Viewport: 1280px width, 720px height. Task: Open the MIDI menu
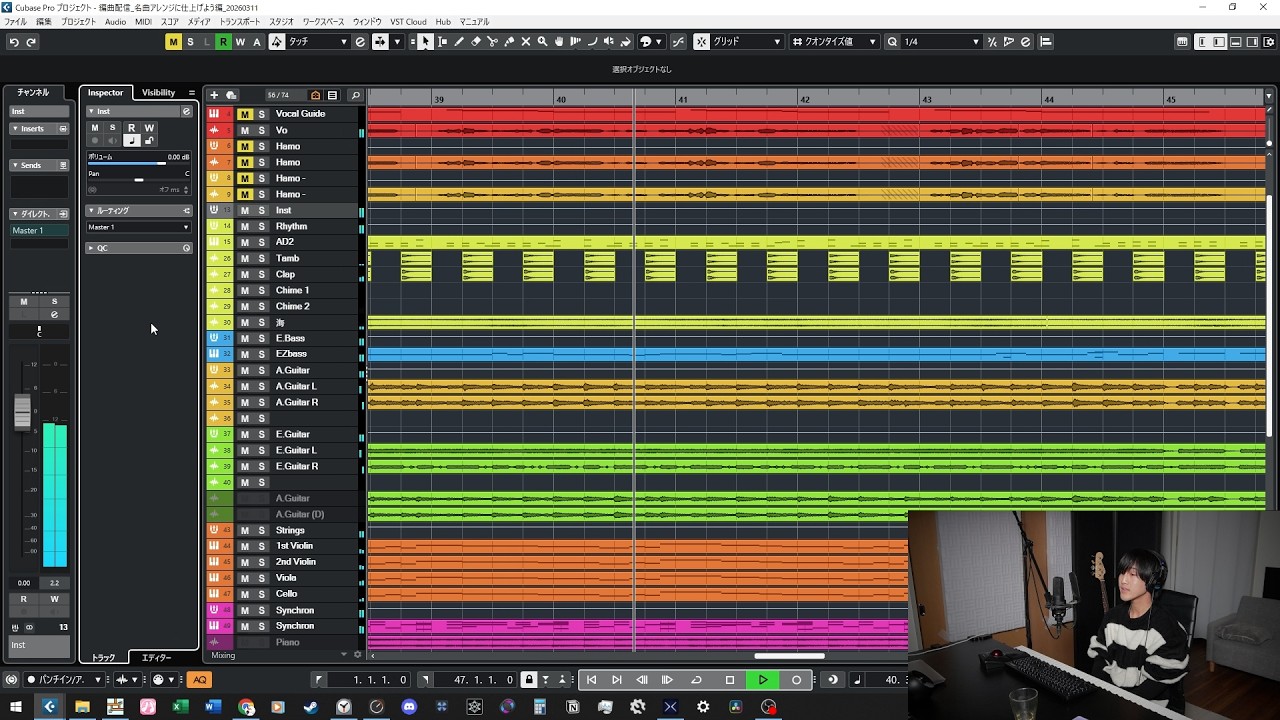click(x=143, y=22)
